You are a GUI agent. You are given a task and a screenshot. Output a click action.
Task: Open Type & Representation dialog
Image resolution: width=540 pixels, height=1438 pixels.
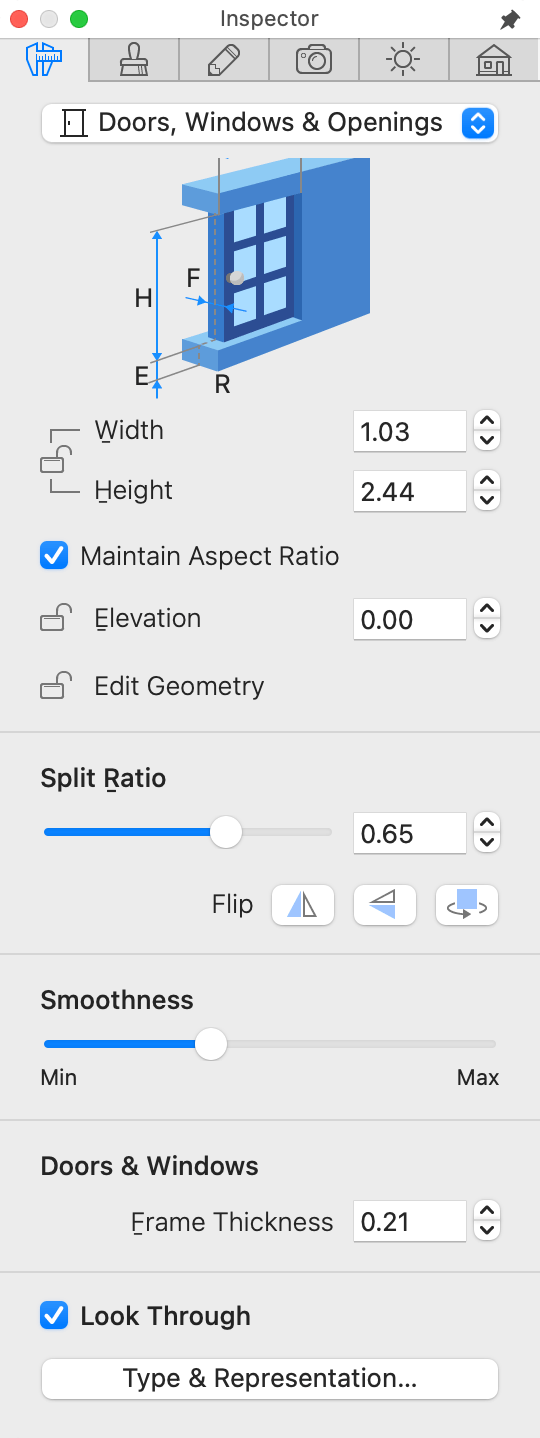pos(270,1378)
